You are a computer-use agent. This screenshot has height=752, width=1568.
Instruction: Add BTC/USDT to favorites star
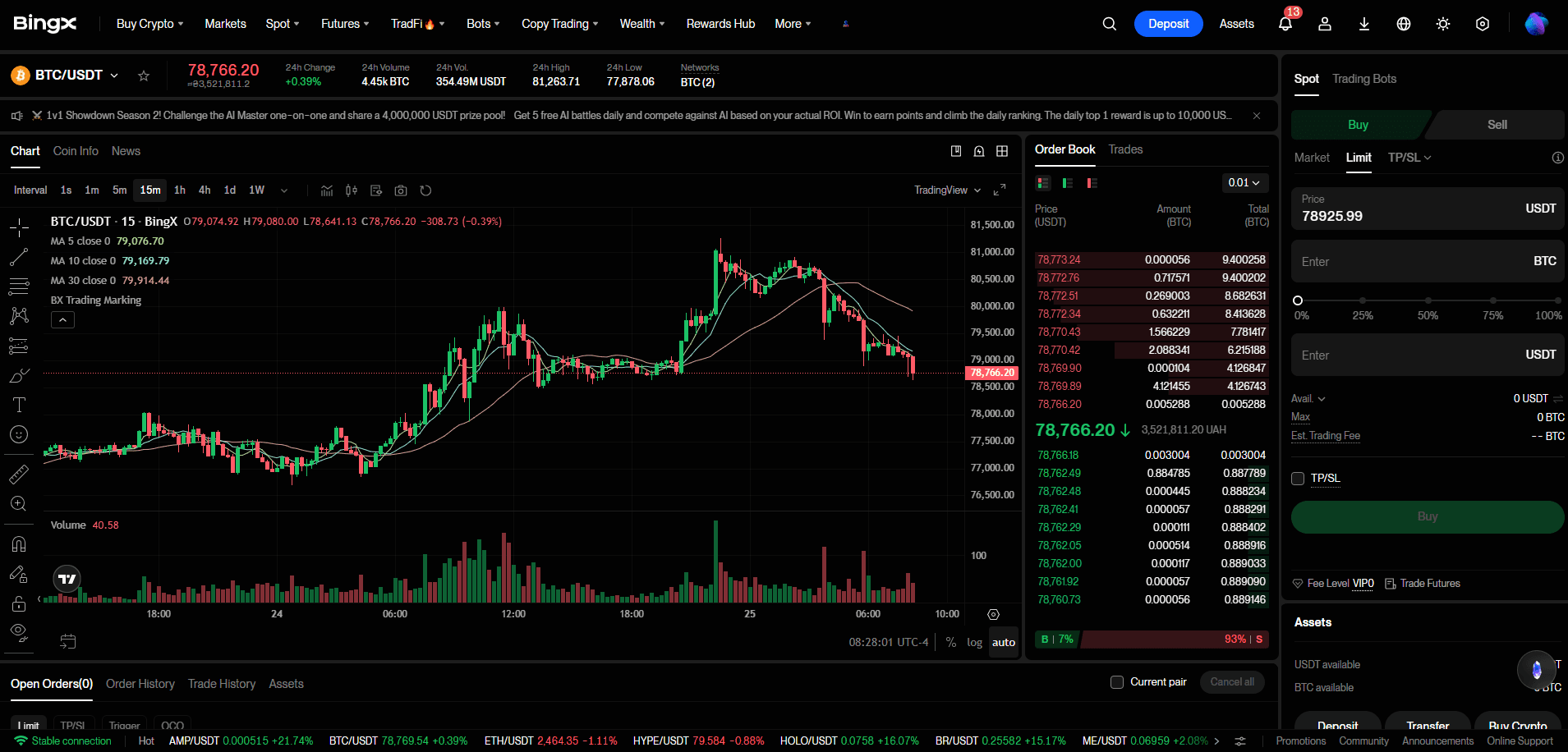pyautogui.click(x=144, y=76)
